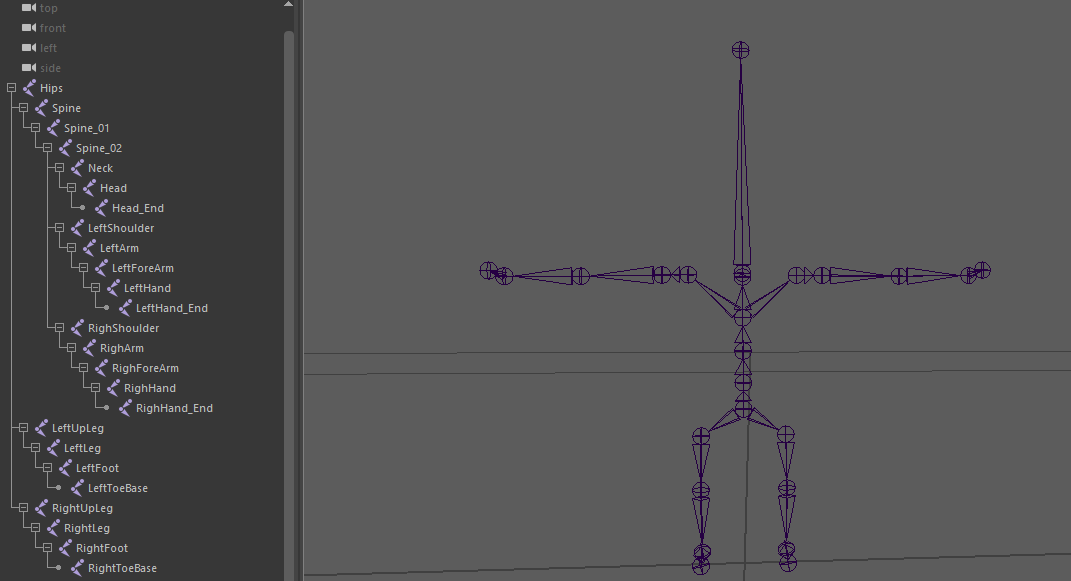This screenshot has height=581, width=1071.
Task: Click the LeftUpLeg joint icon
Action: [41, 428]
